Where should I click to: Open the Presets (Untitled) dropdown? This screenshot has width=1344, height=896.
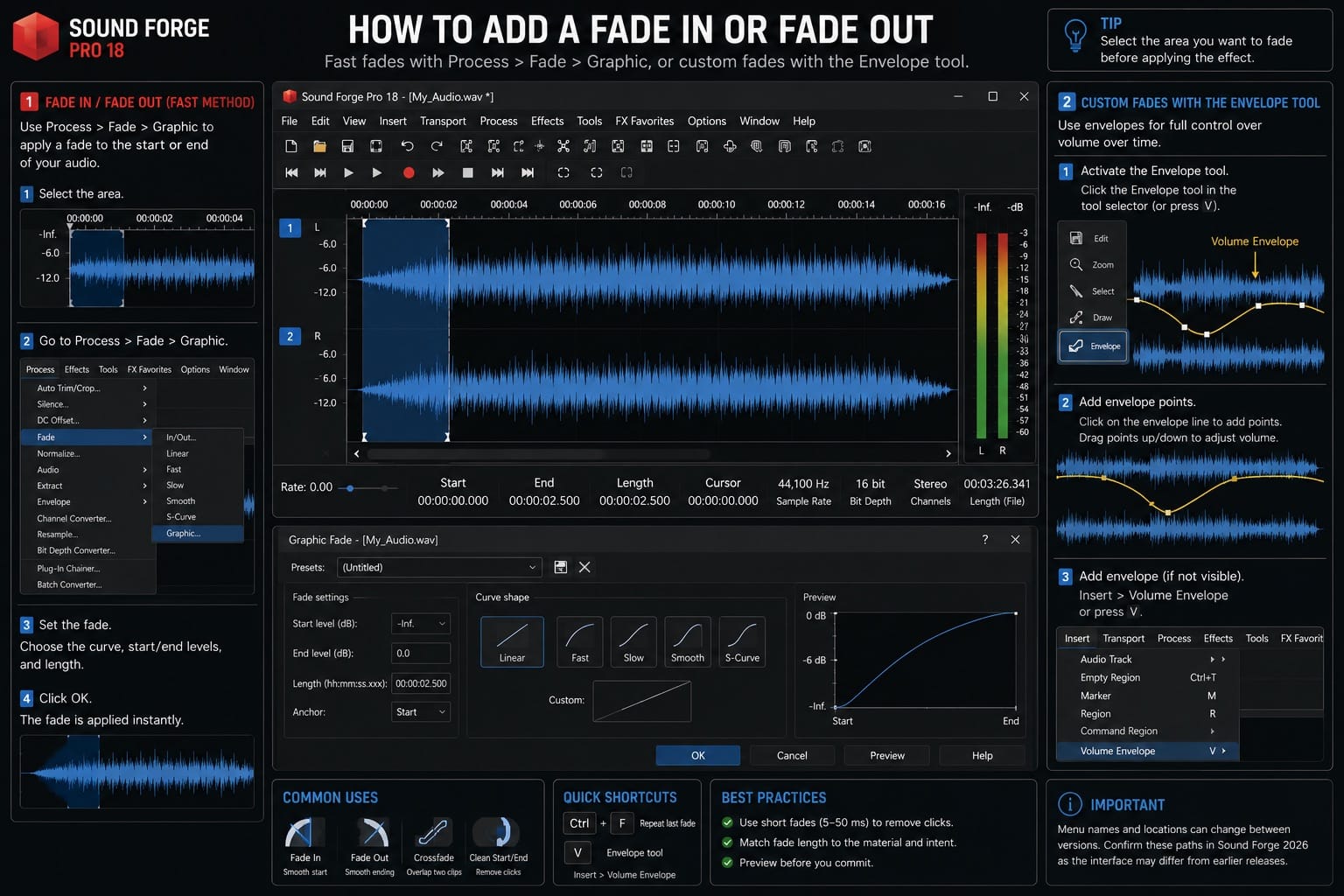coord(439,567)
